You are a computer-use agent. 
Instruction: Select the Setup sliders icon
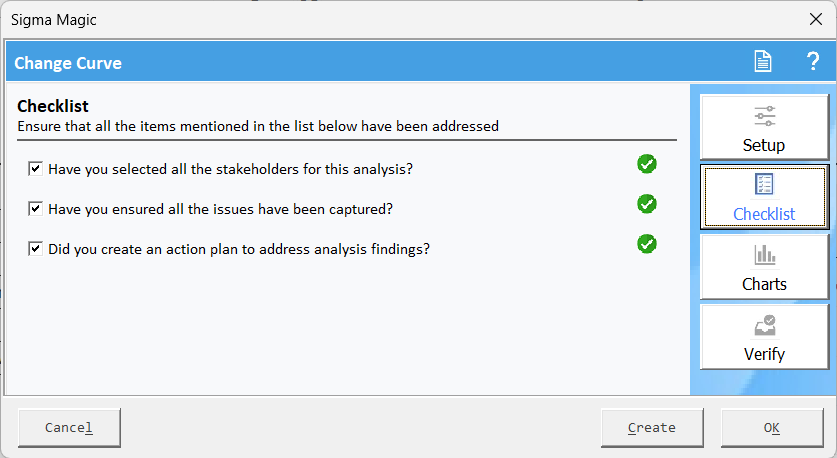point(764,116)
